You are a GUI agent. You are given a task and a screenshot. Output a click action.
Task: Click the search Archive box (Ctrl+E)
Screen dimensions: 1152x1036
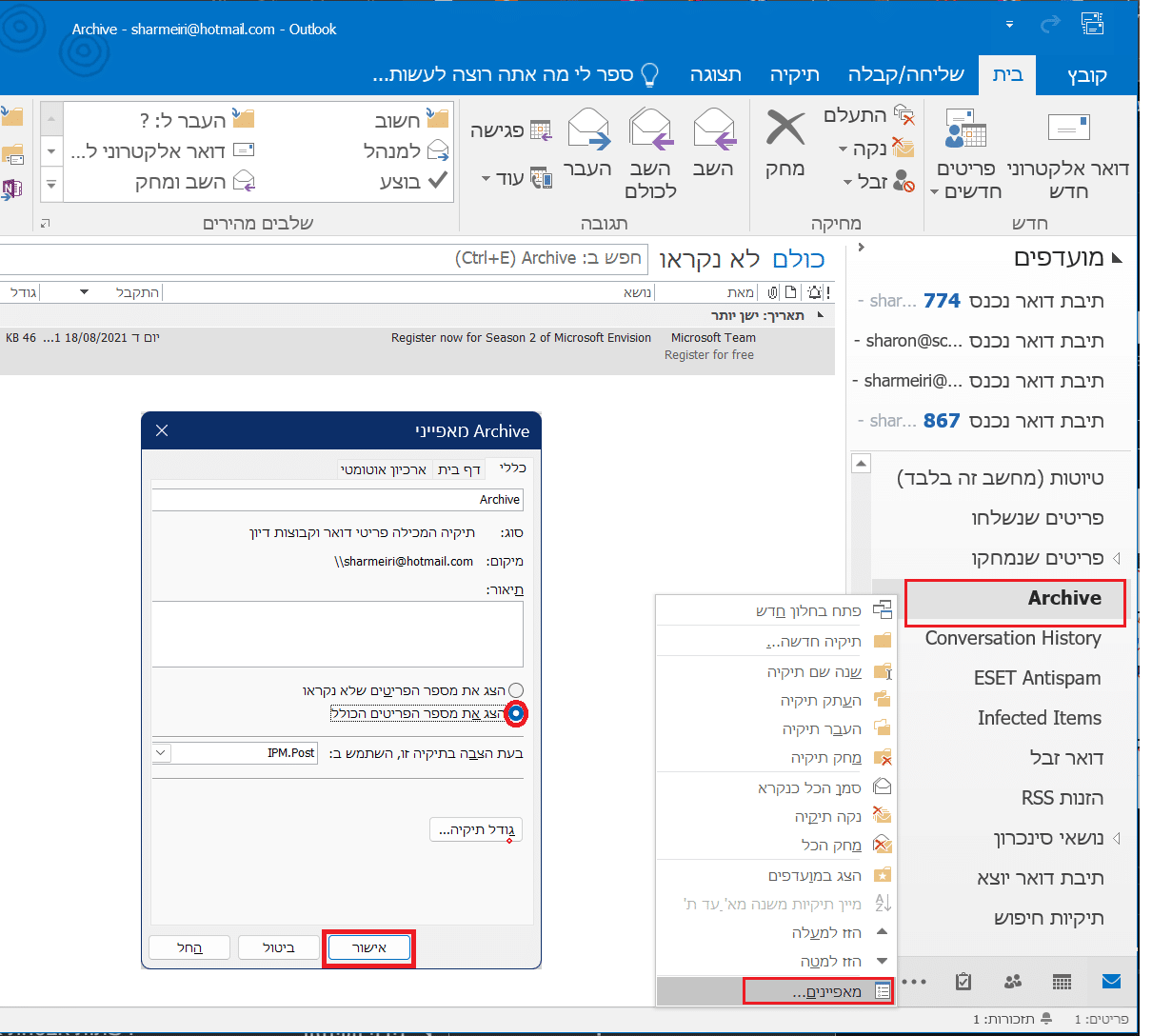[x=324, y=258]
